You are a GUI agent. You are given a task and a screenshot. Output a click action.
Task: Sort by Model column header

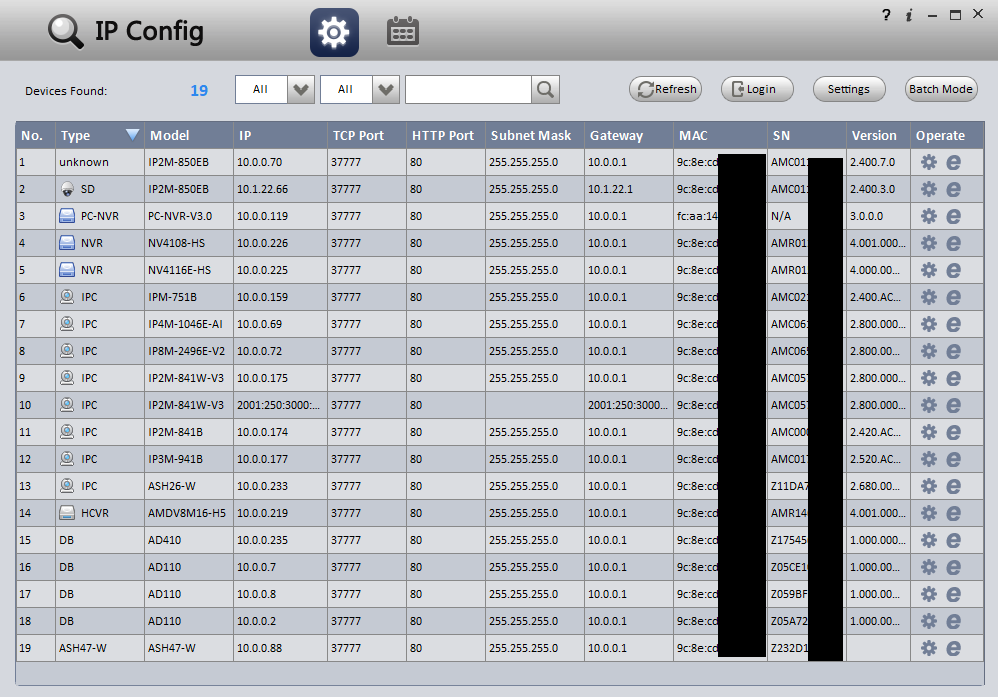[x=189, y=136]
